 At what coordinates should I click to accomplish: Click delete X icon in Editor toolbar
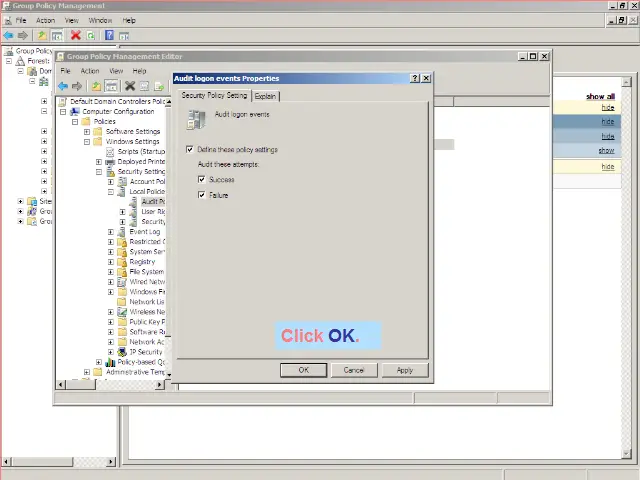click(x=130, y=86)
